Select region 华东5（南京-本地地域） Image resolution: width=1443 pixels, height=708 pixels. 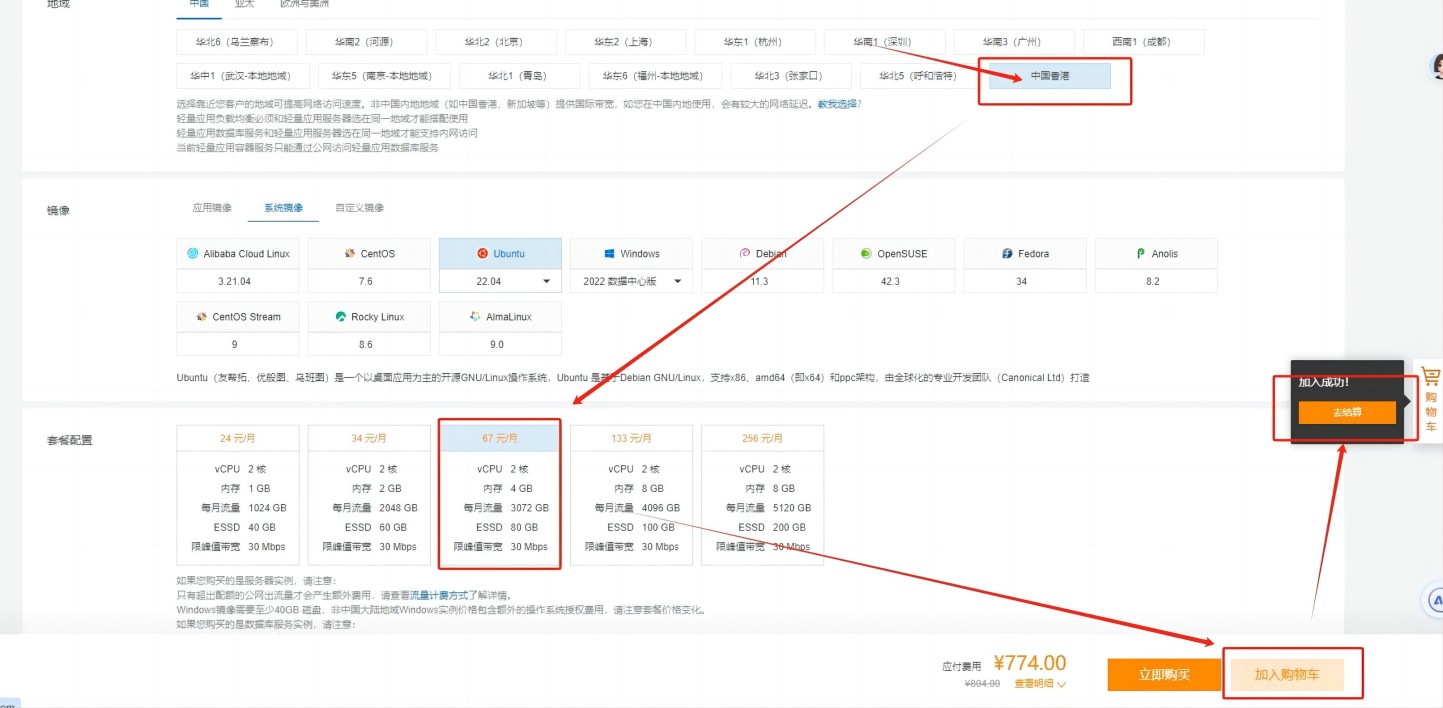tap(383, 76)
